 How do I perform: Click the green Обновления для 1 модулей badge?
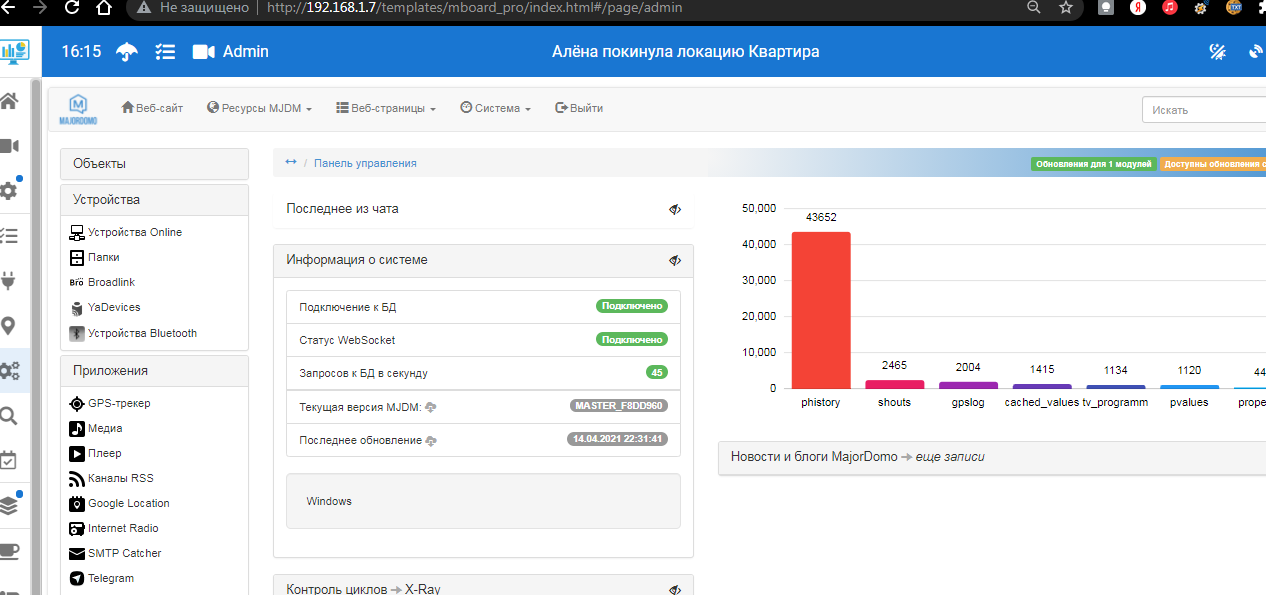1093,164
